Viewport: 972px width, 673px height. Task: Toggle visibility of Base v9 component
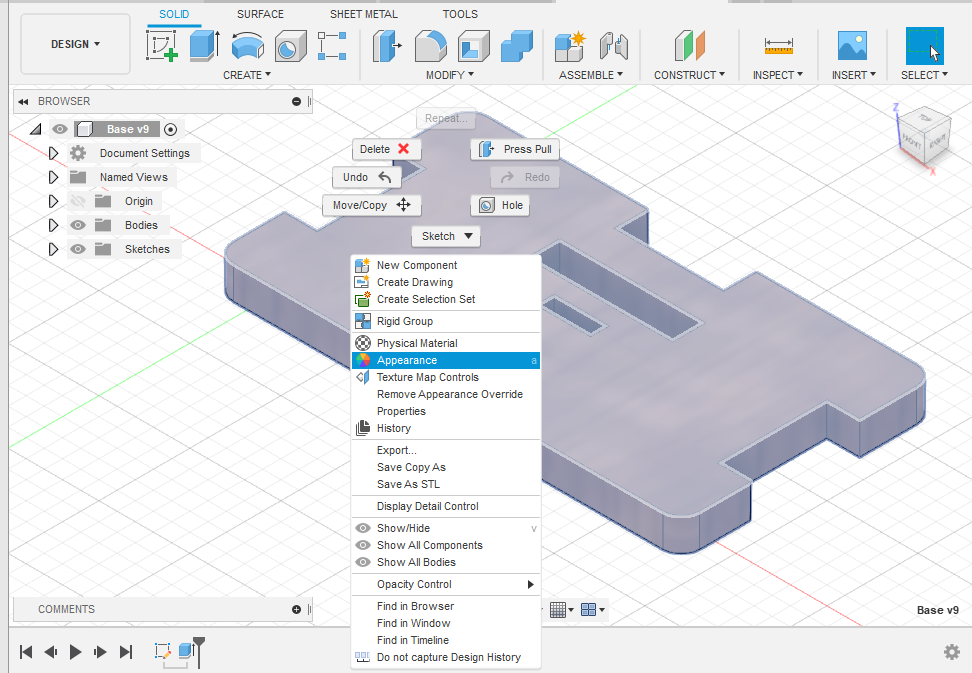(60, 129)
